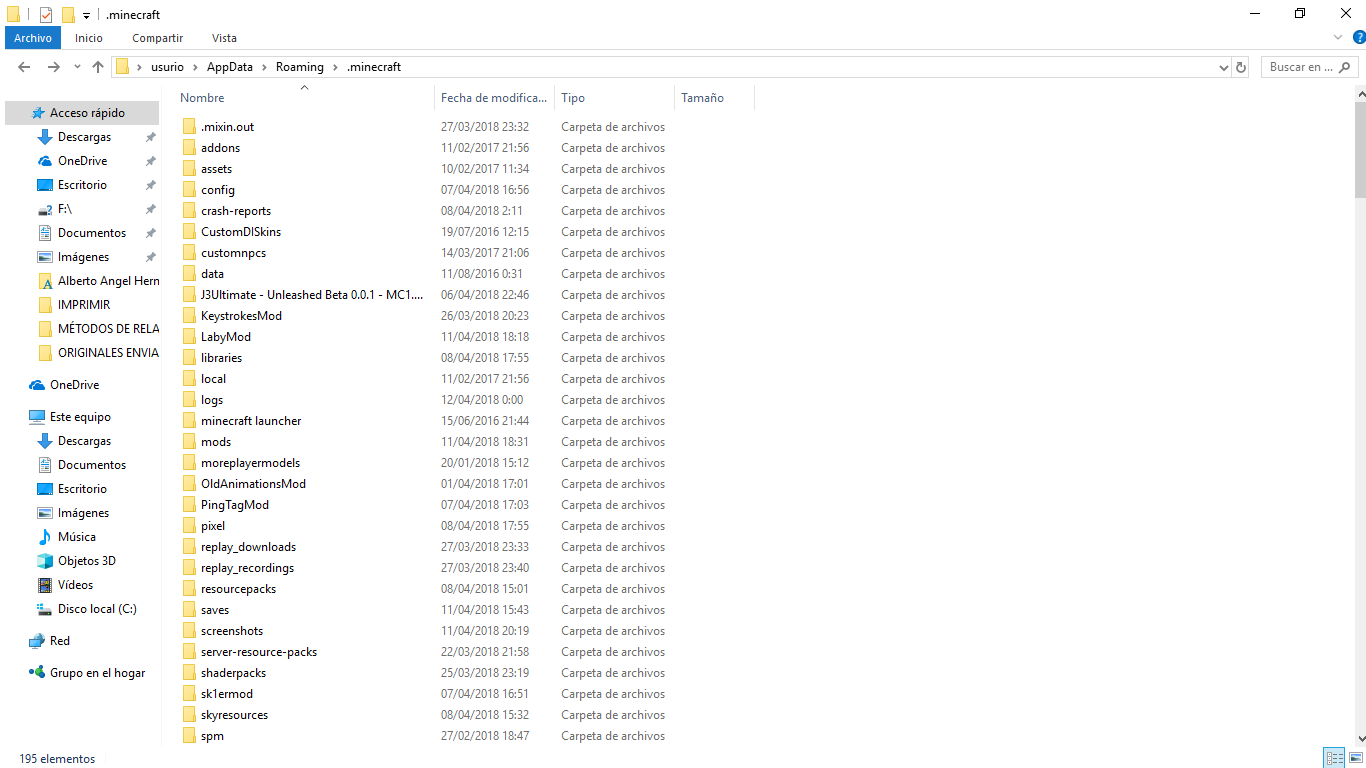
Task: Click folder icon of .mixin.out
Action: pyautogui.click(x=190, y=127)
